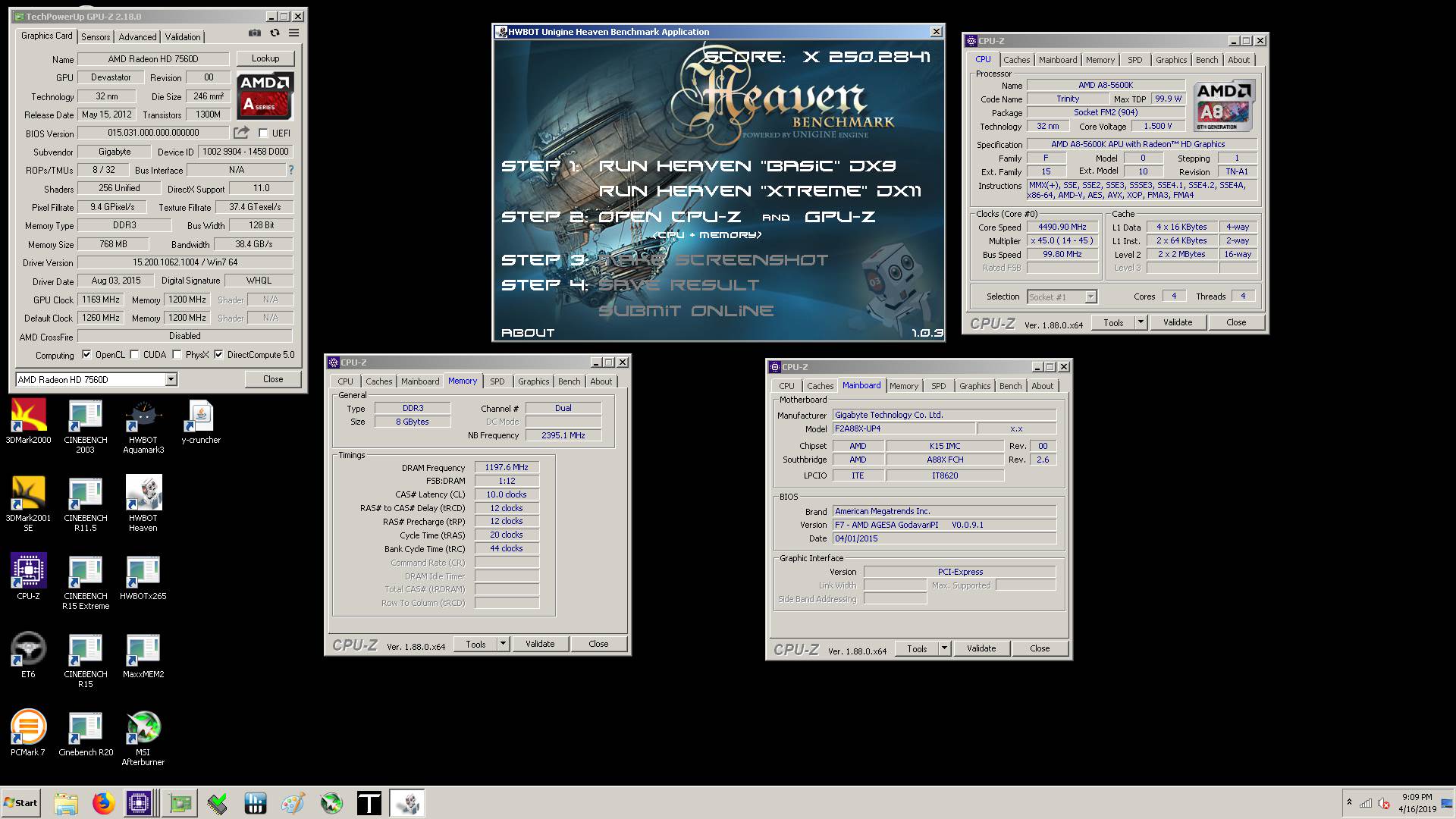1456x819 pixels.
Task: Open the AMD Radeon HD 7560D dropdown
Action: coord(171,379)
